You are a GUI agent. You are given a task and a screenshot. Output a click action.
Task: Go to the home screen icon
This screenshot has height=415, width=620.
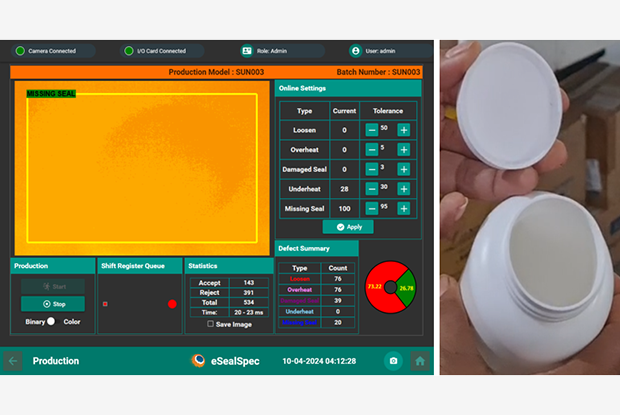(x=420, y=361)
